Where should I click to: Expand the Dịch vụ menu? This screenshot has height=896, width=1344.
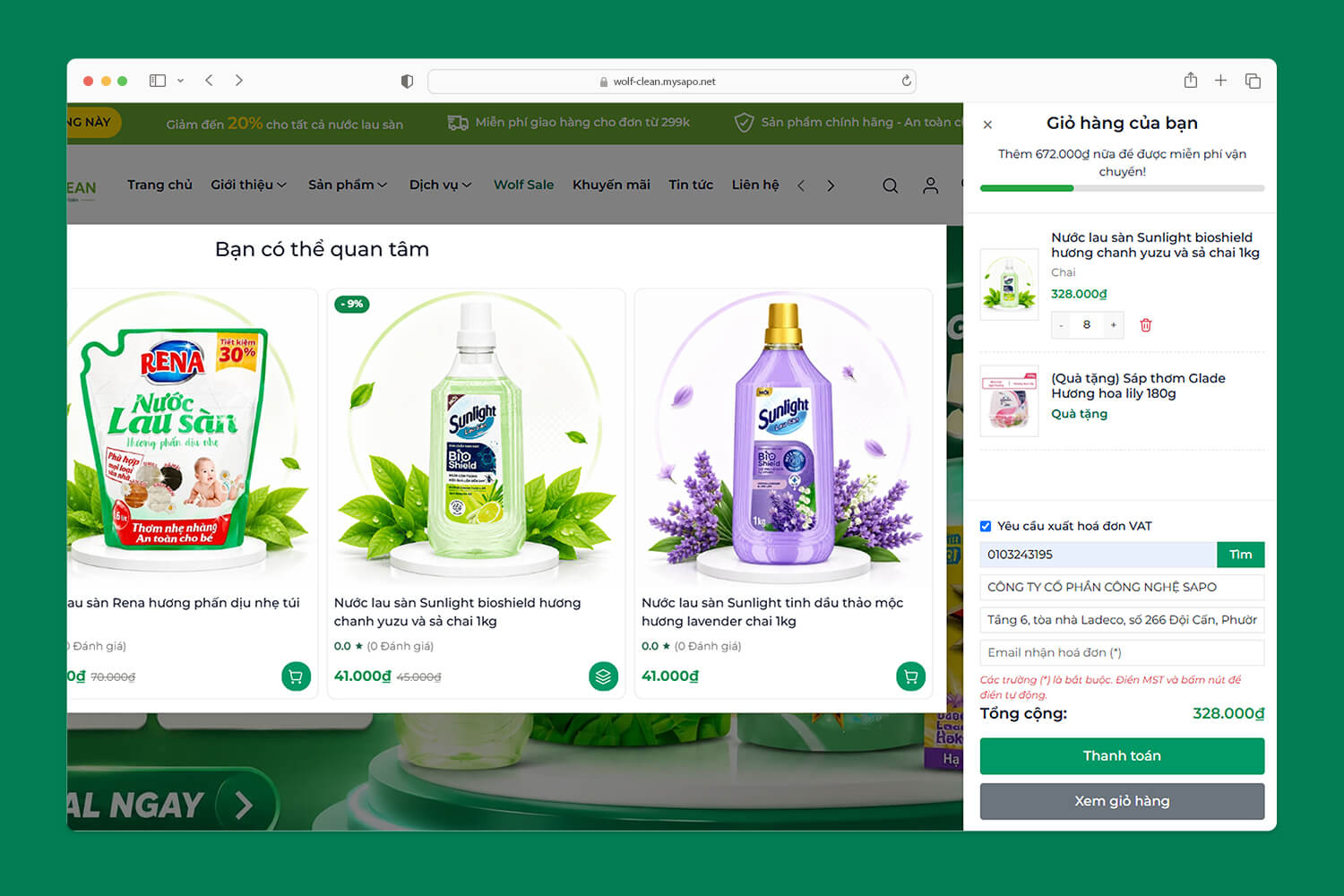pyautogui.click(x=441, y=185)
